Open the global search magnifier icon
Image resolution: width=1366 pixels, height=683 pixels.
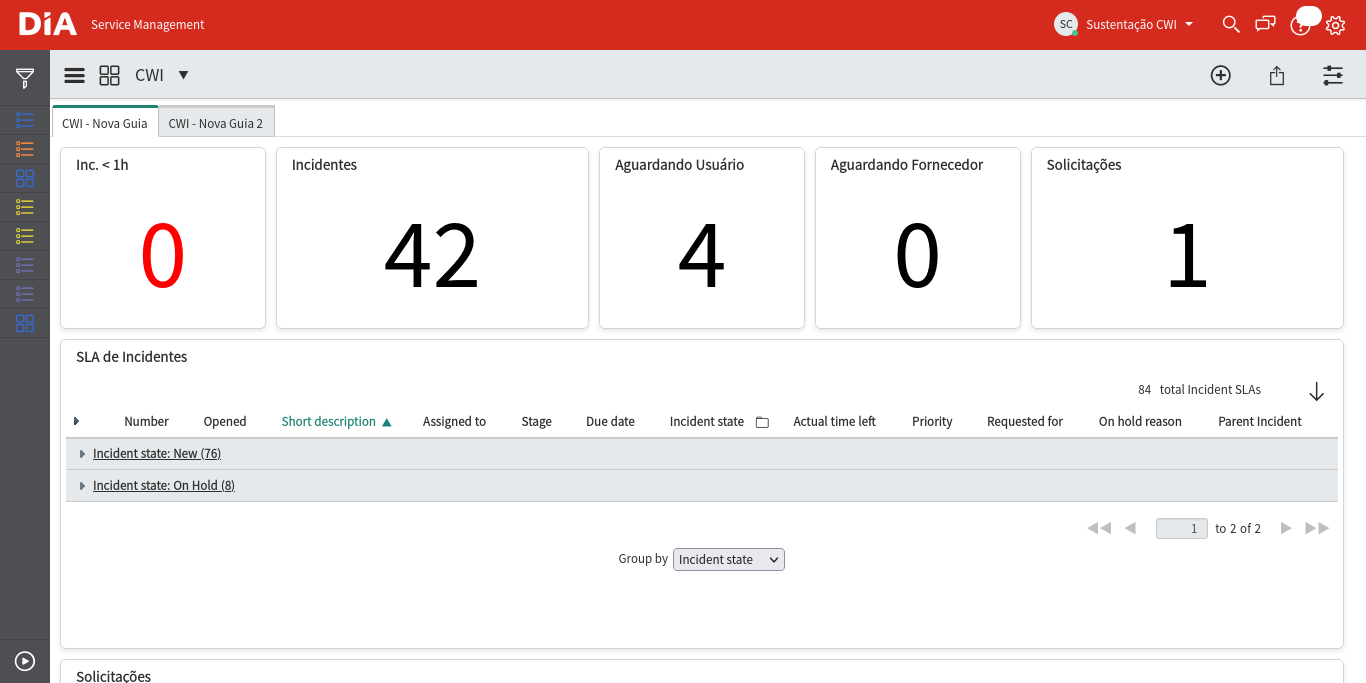click(1231, 24)
